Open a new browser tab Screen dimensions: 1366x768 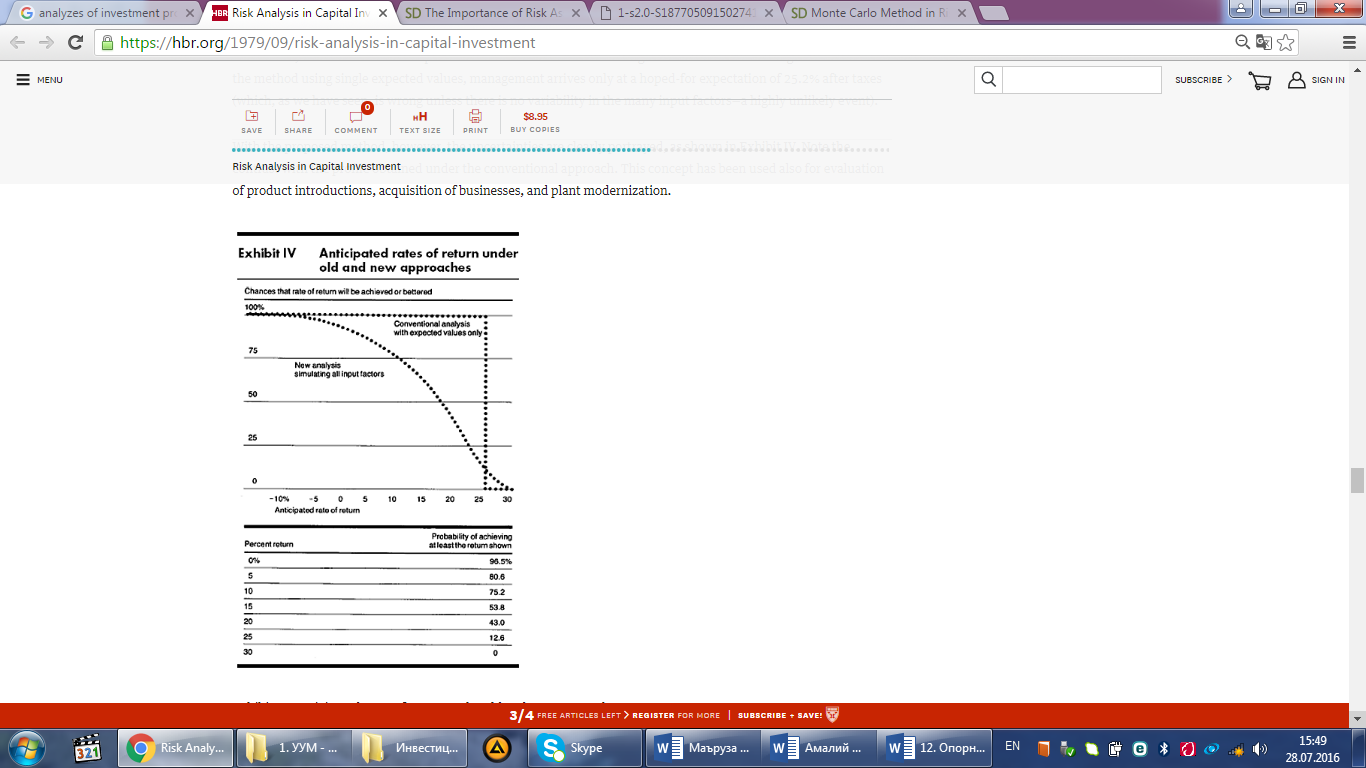(993, 14)
